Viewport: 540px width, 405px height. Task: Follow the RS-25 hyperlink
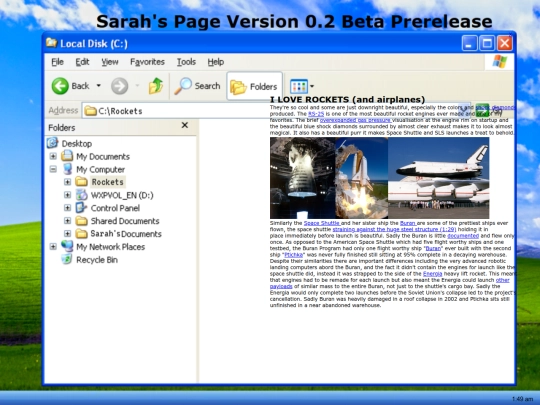[316, 114]
